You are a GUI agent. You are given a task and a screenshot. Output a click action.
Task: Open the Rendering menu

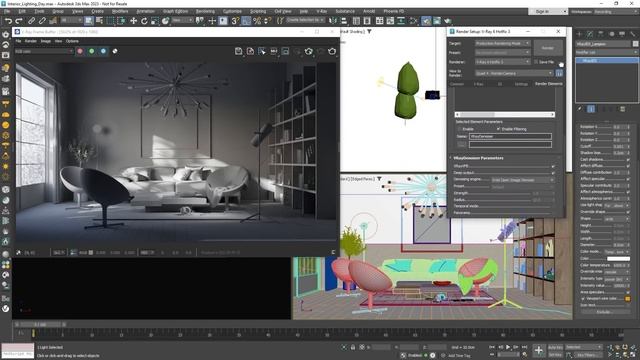[205, 11]
